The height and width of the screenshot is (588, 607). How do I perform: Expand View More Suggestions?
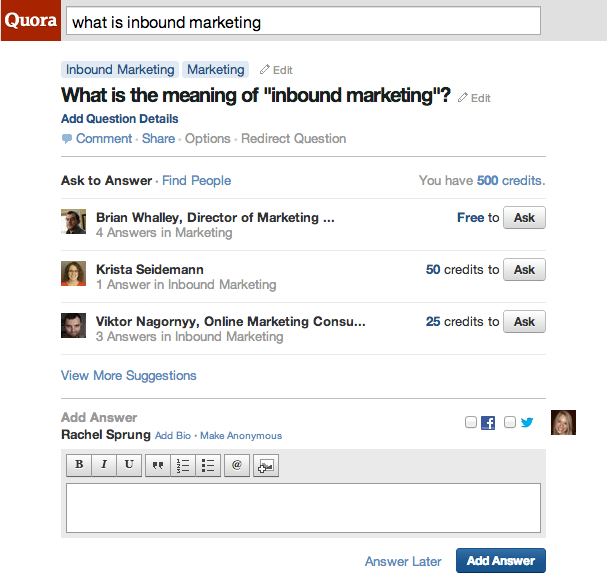coord(129,376)
